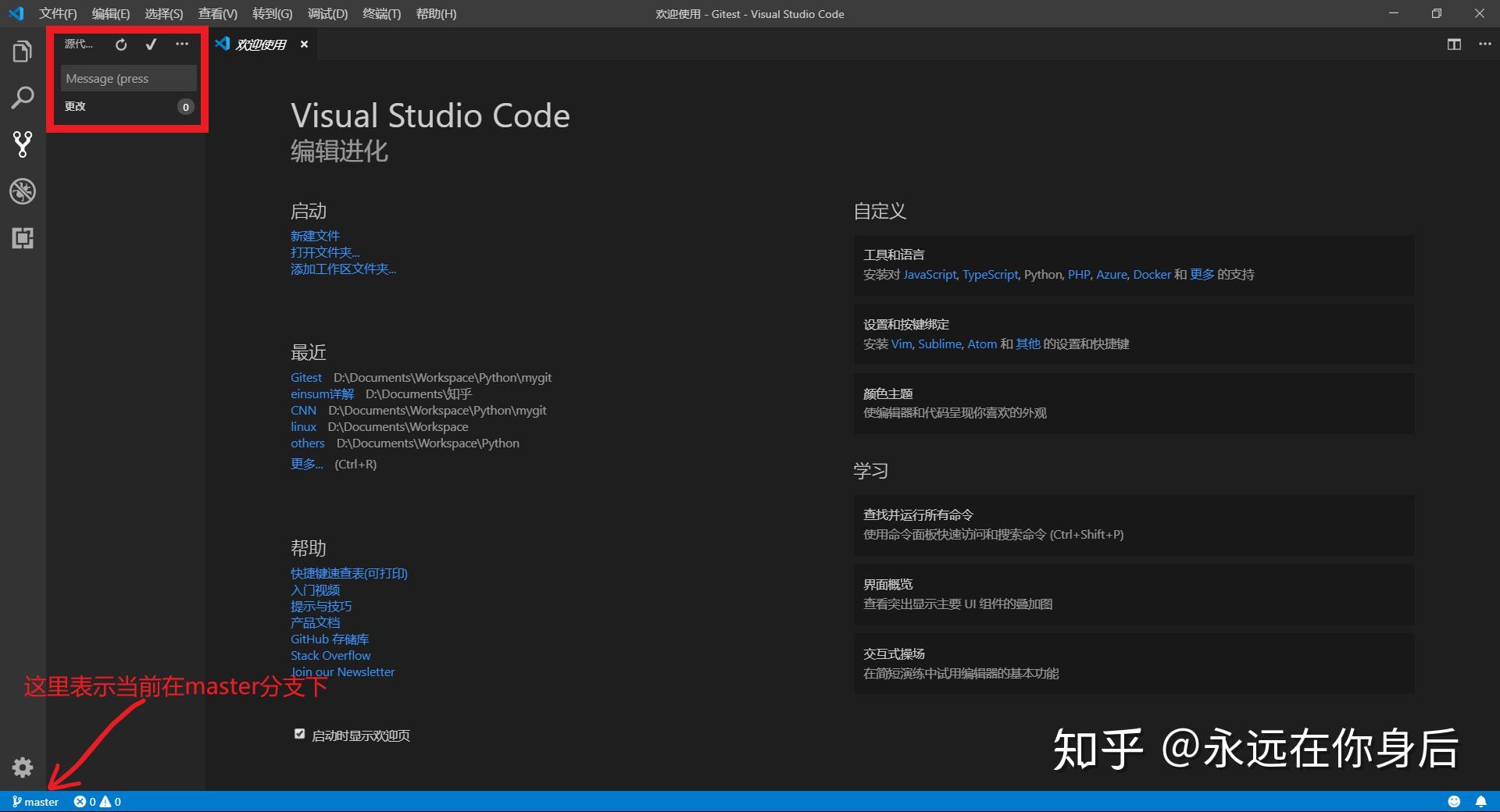This screenshot has width=1500, height=812.
Task: Open recent folder einsum详解
Action: [x=322, y=394]
